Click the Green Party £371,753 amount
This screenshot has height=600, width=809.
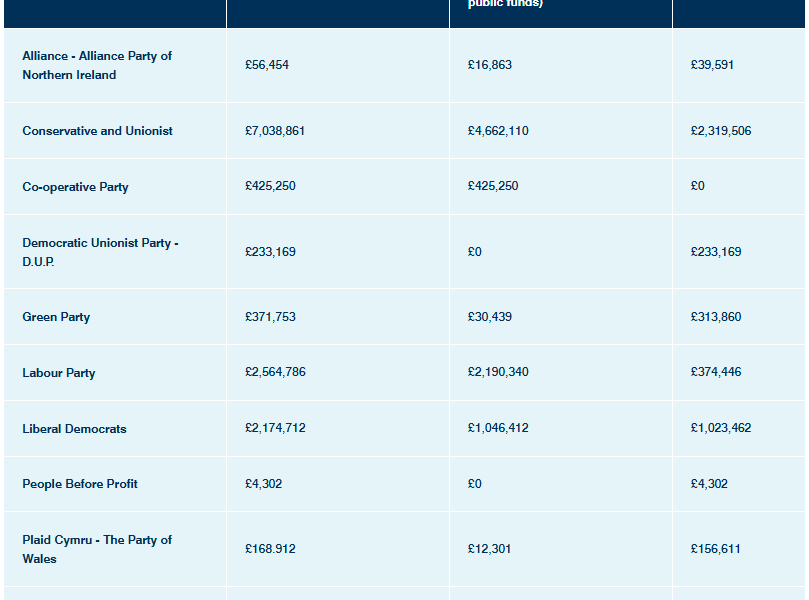point(270,317)
